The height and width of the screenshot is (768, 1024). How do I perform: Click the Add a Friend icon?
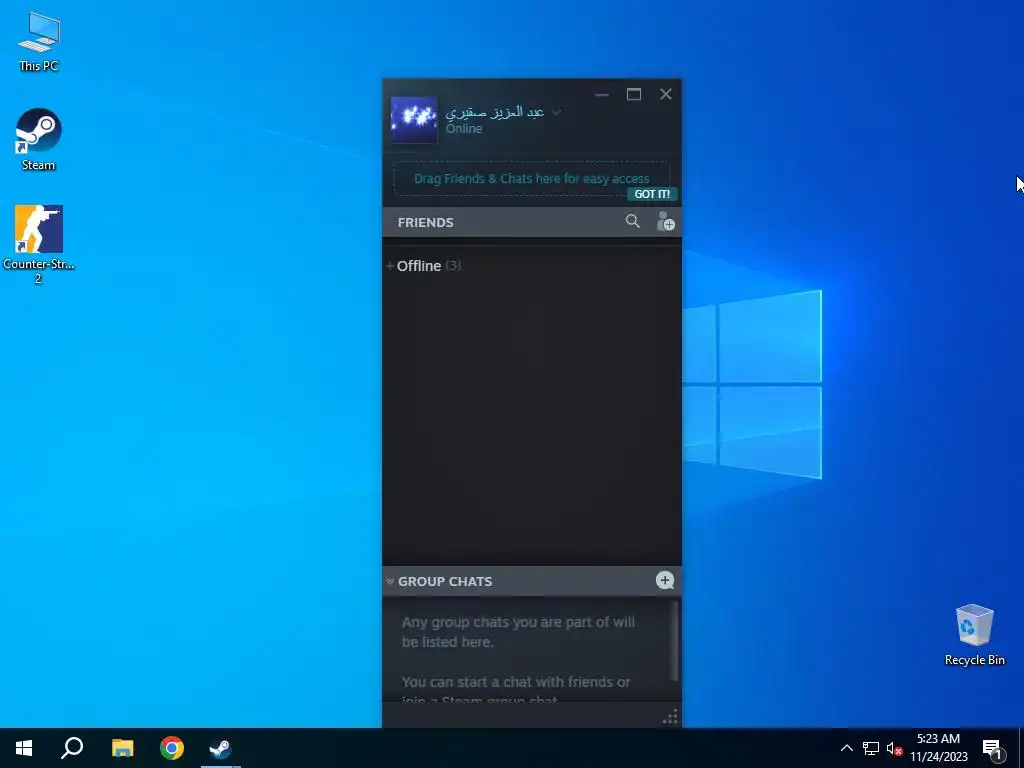tap(665, 221)
